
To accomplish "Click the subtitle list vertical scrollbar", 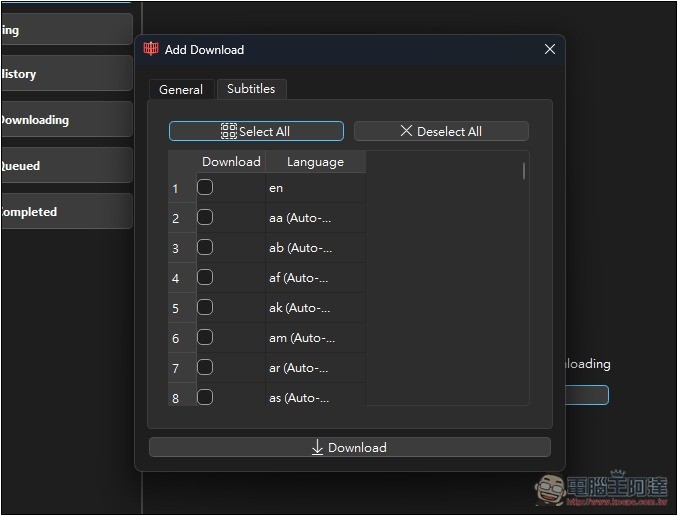I will [523, 172].
